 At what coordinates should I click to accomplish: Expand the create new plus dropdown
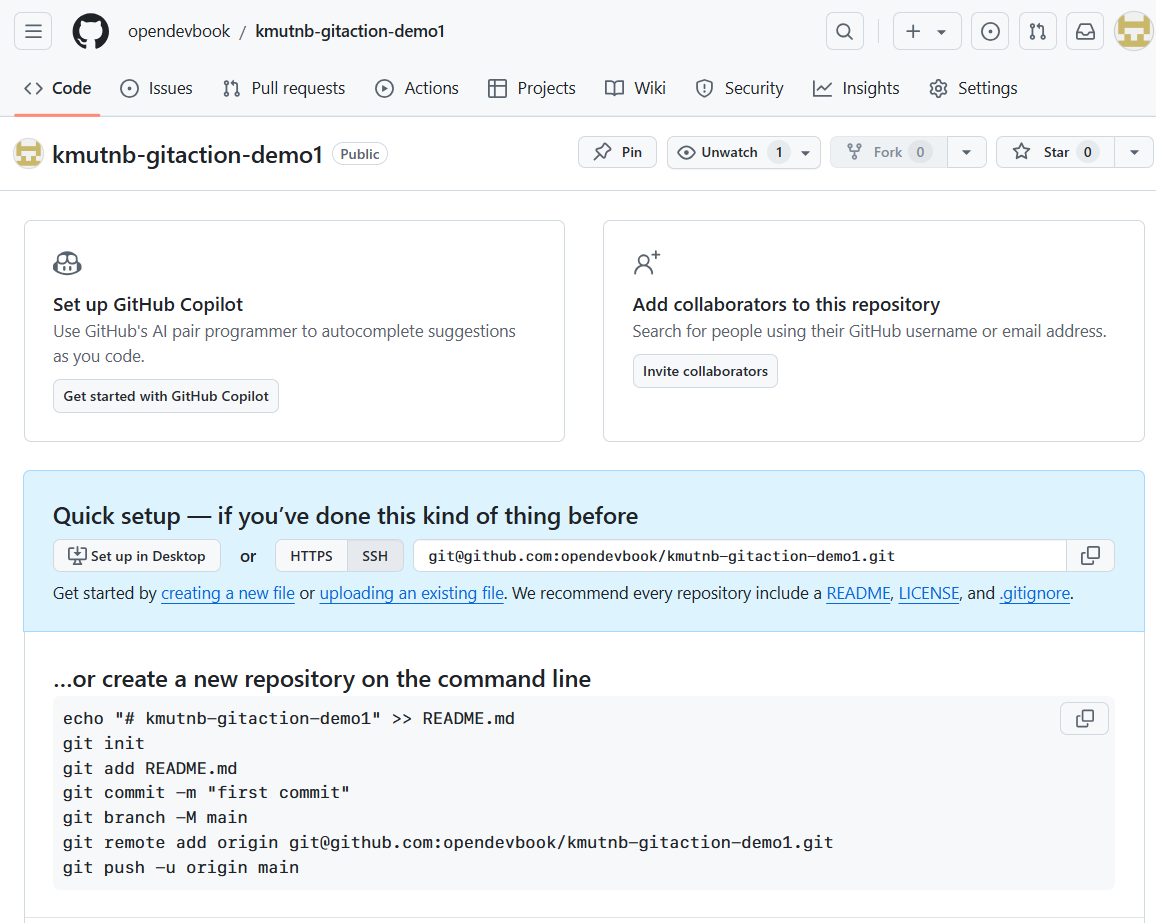(x=926, y=32)
